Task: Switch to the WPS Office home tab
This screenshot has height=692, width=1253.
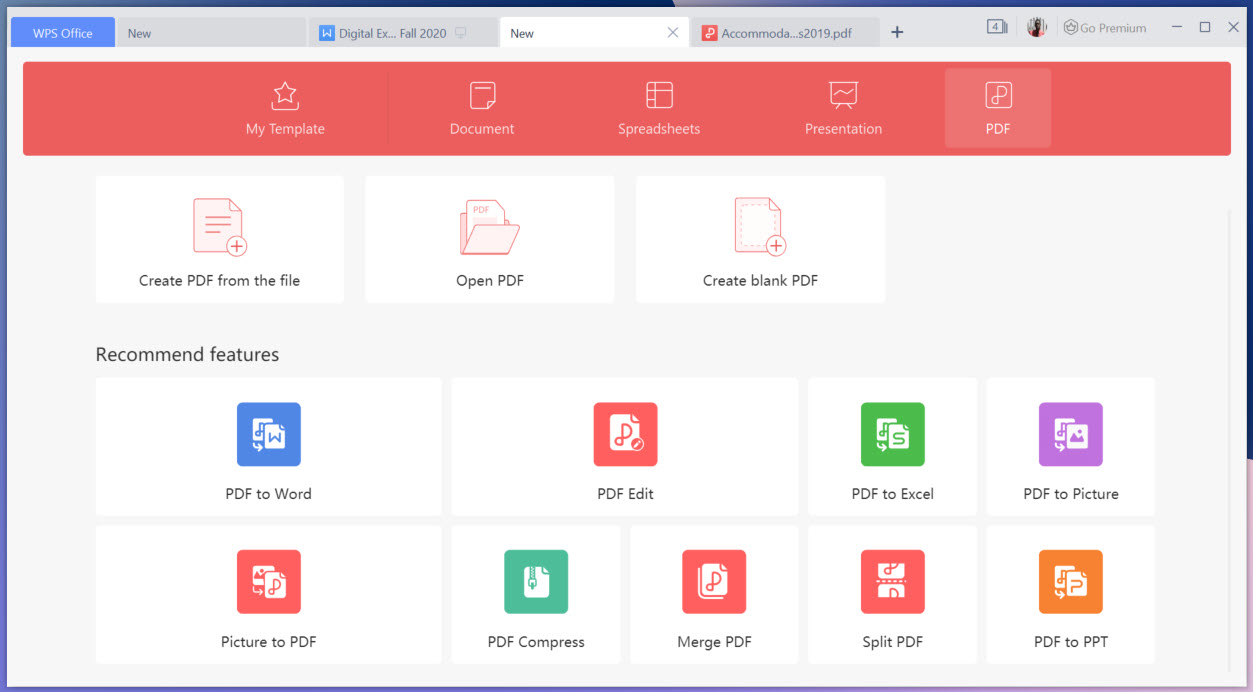Action: [x=63, y=32]
